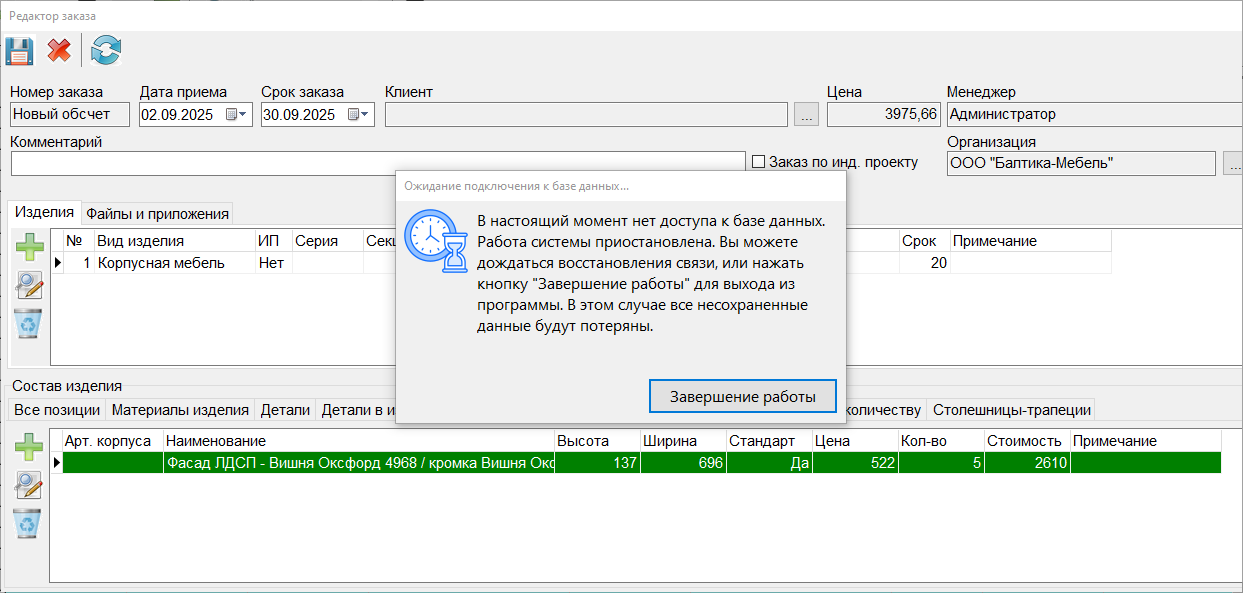The image size is (1243, 593).
Task: Select the 'Детали' tab
Action: 285,410
